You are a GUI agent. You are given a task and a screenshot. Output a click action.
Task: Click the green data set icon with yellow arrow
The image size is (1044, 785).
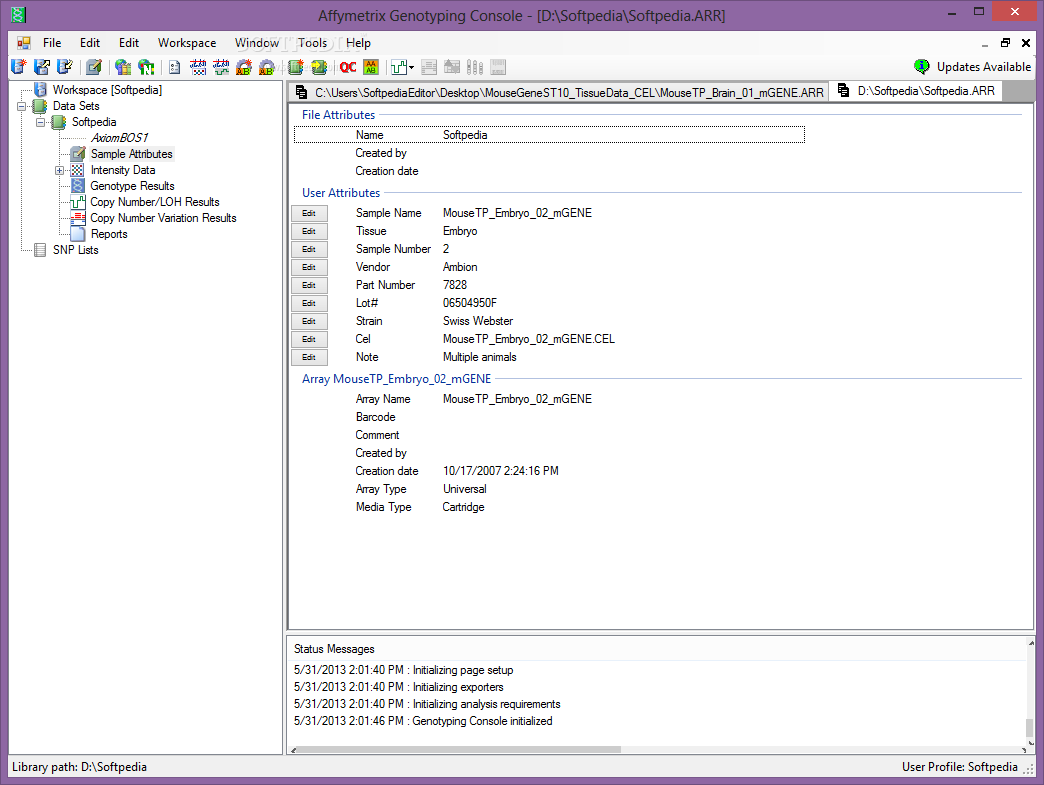[319, 67]
